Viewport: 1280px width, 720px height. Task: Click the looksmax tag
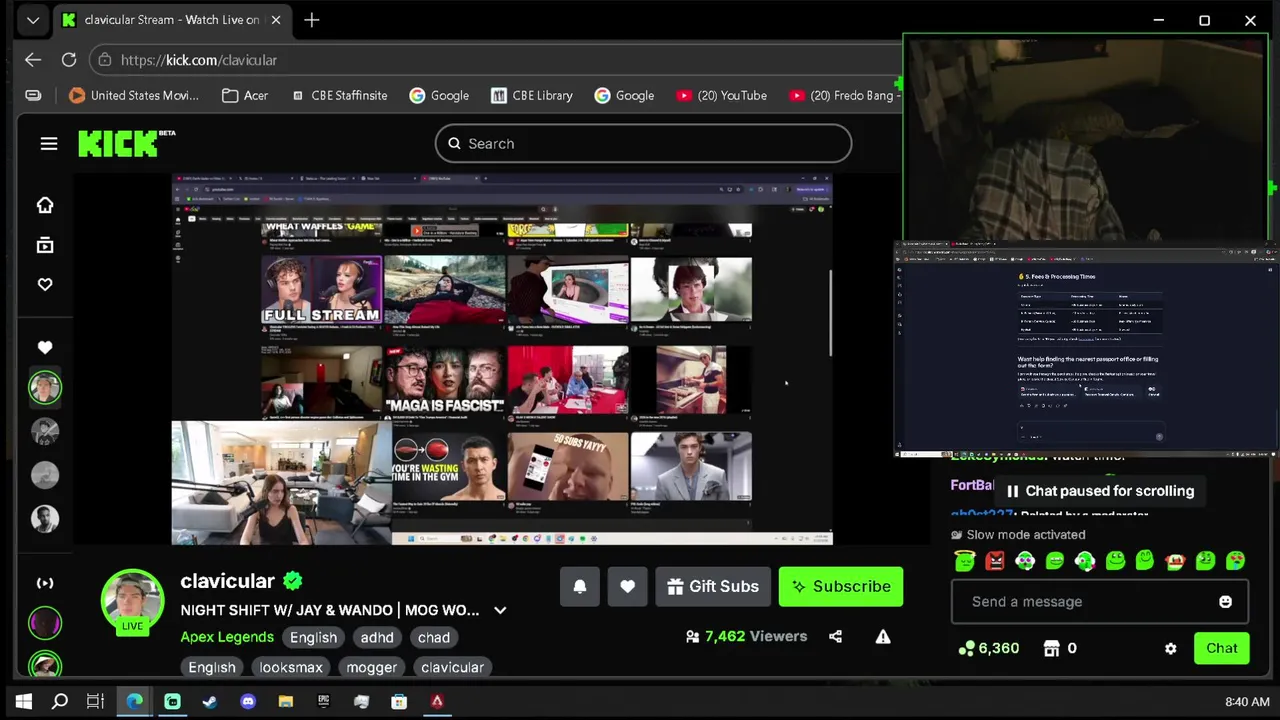click(291, 667)
